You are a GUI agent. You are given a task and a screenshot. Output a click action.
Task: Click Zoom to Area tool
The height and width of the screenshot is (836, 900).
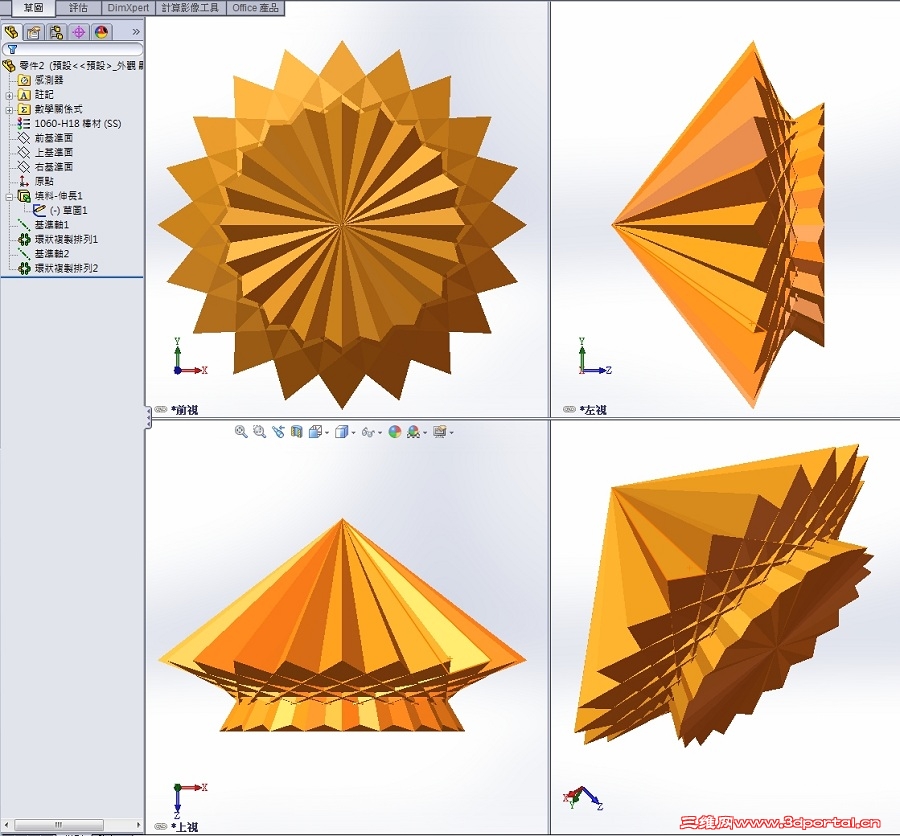point(259,432)
